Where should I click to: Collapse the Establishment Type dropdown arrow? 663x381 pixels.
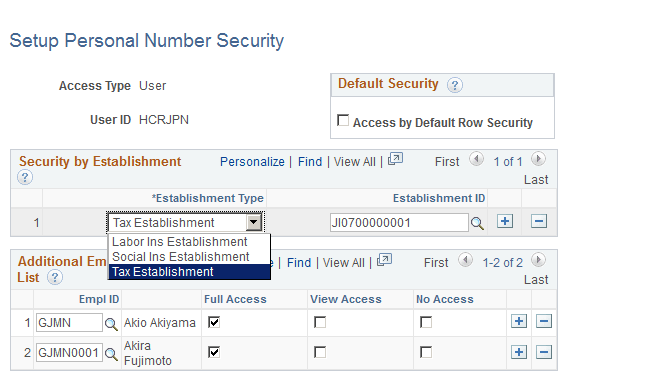tap(254, 222)
